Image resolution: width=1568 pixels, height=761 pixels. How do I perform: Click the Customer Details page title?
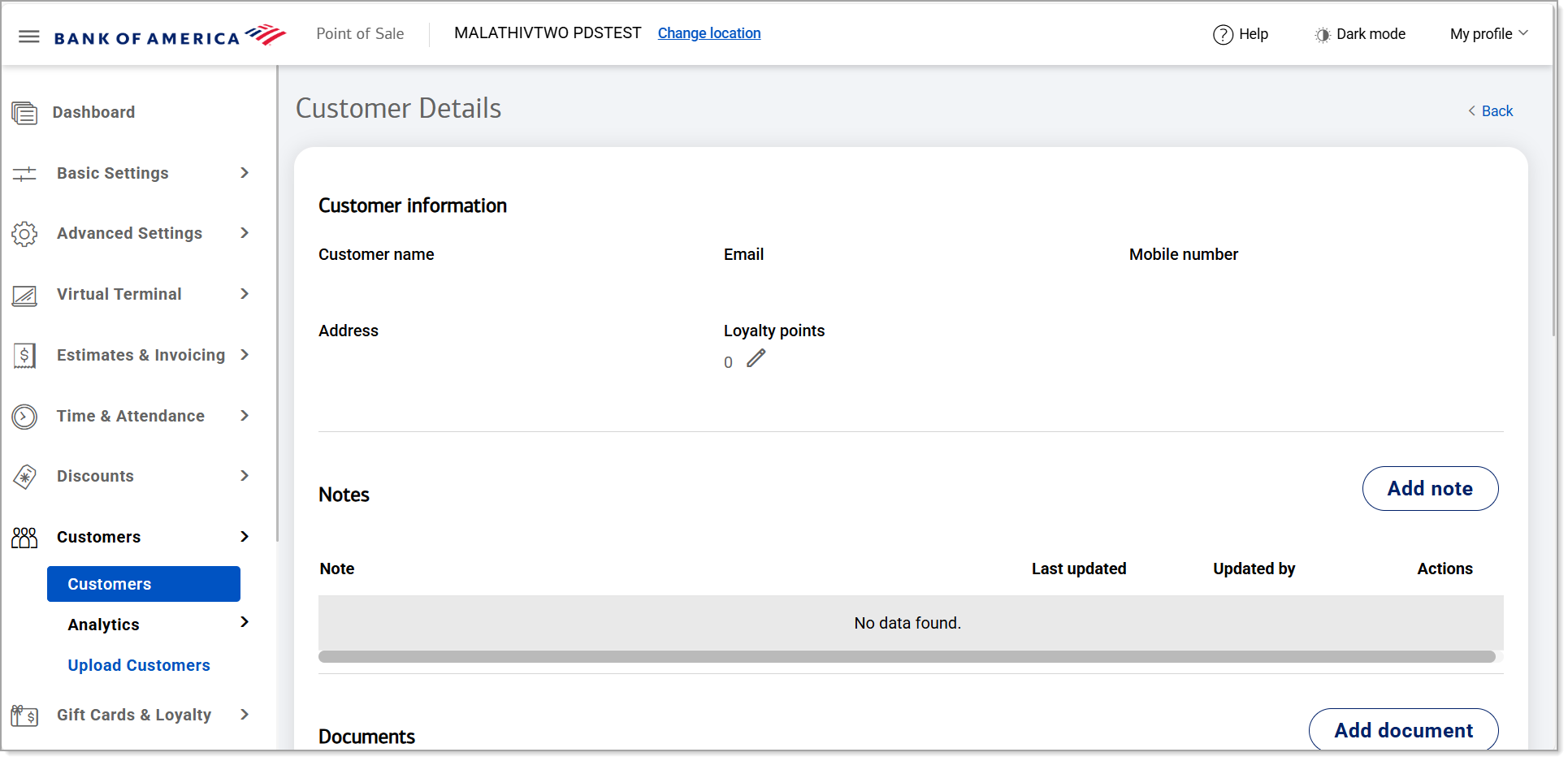(x=398, y=109)
